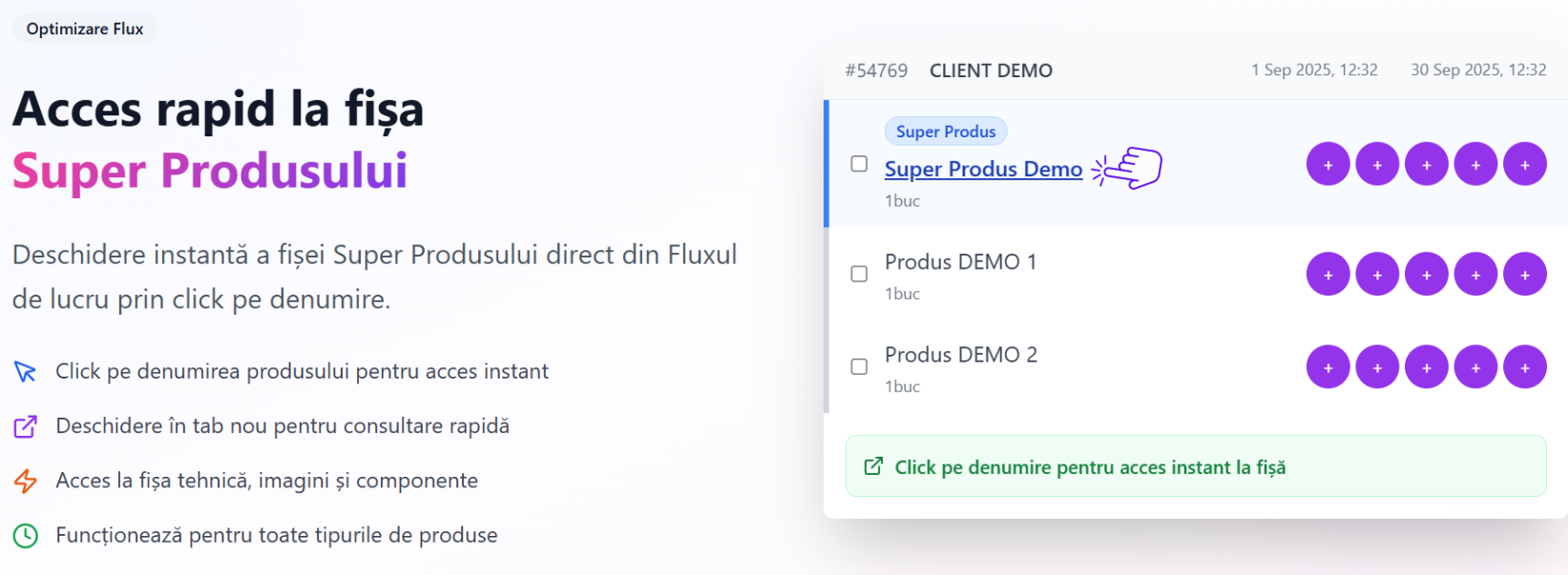Image resolution: width=1568 pixels, height=575 pixels.
Task: Click last purple plus on Super Produs Demo row
Action: click(1525, 164)
